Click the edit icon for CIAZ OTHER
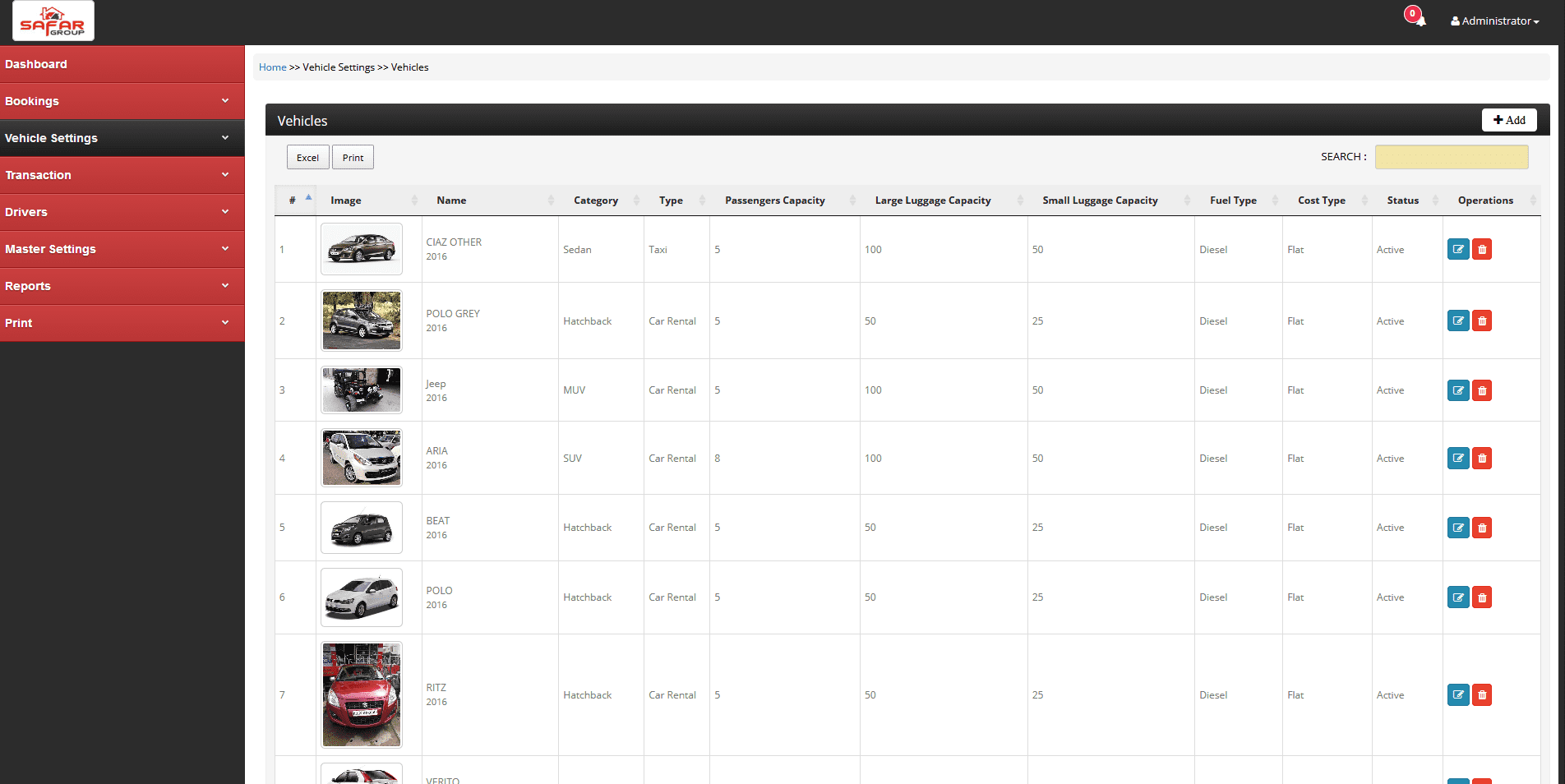The height and width of the screenshot is (784, 1565). [1458, 249]
